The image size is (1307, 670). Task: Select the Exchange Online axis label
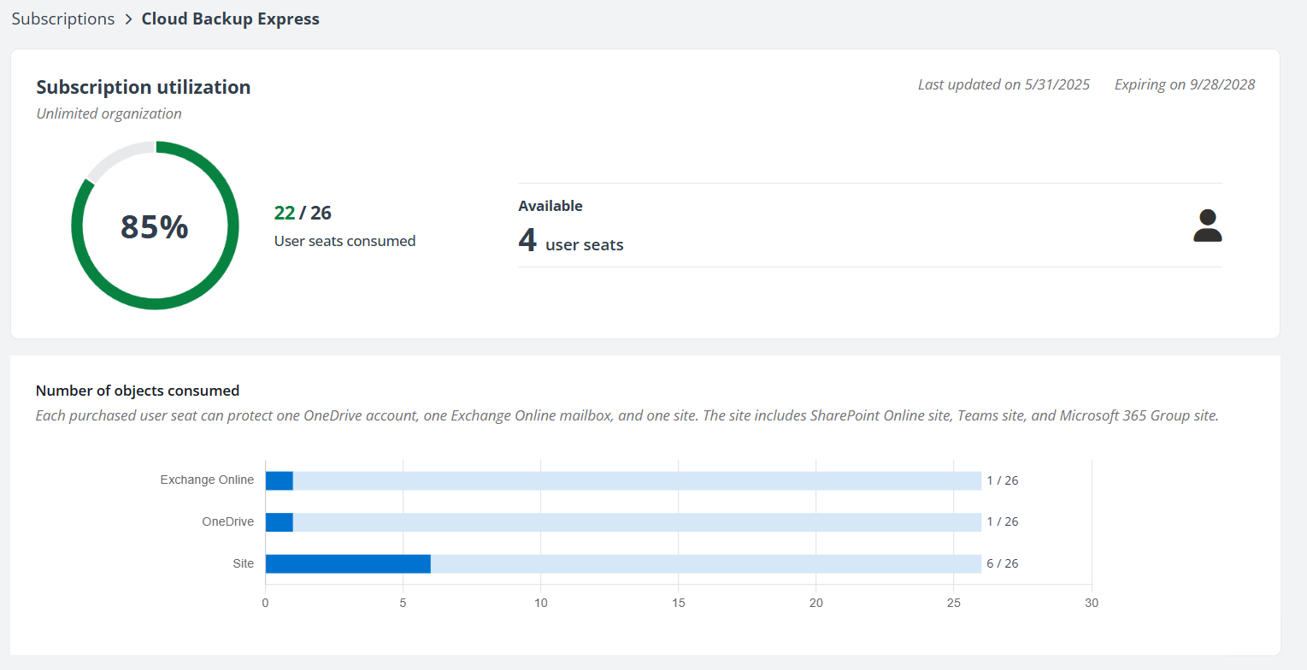[207, 480]
